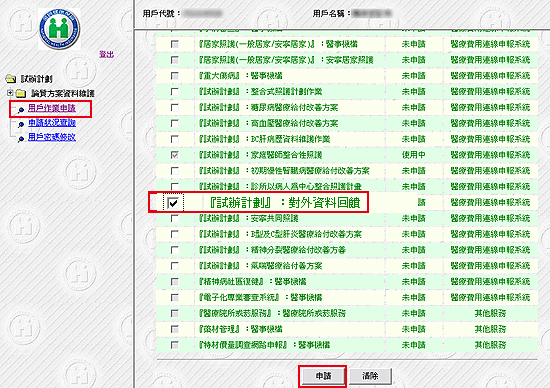Click the 試辦計劃 folder icon

coord(11,79)
